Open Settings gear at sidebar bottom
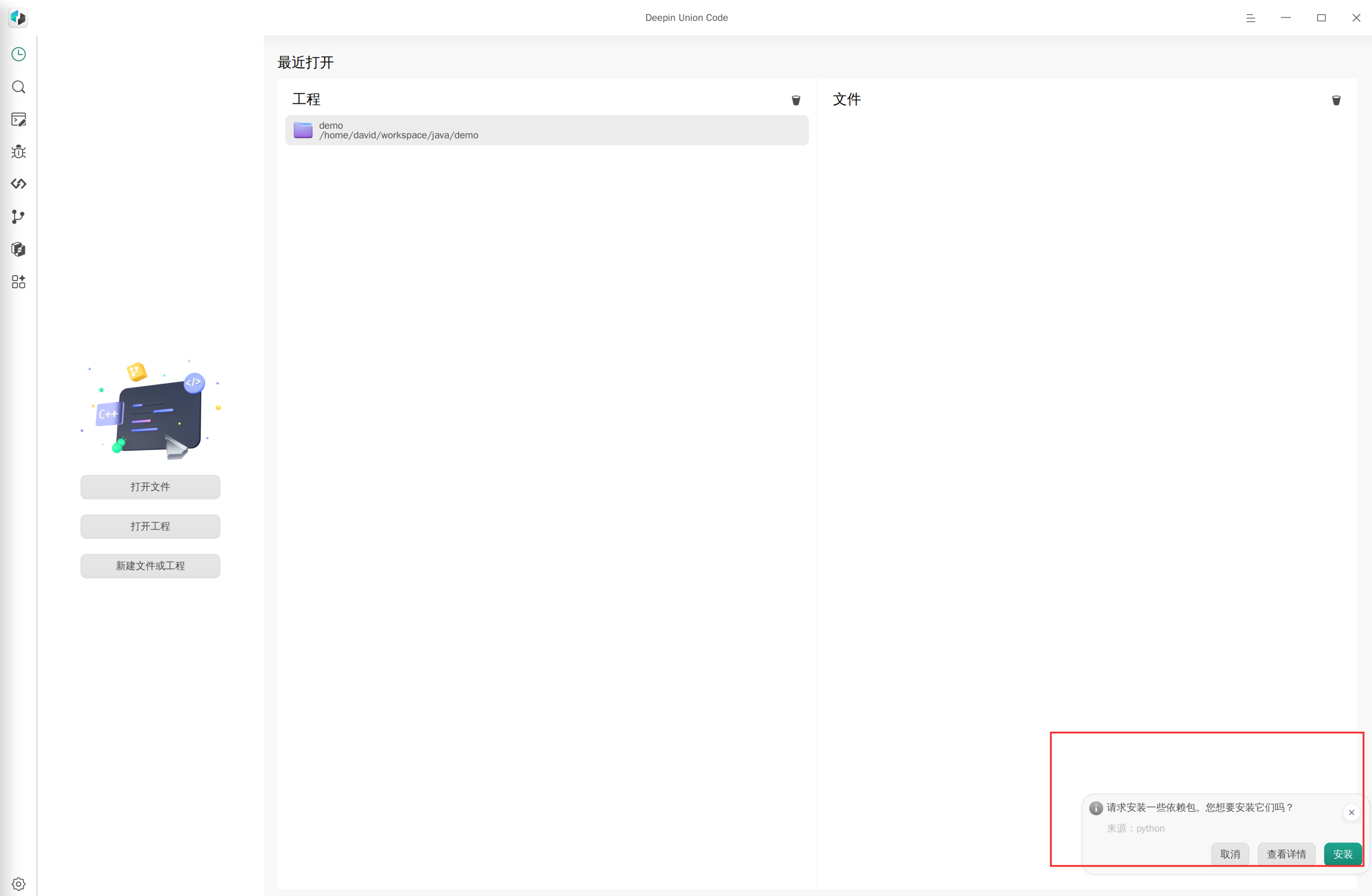This screenshot has height=896, width=1372. tap(19, 884)
